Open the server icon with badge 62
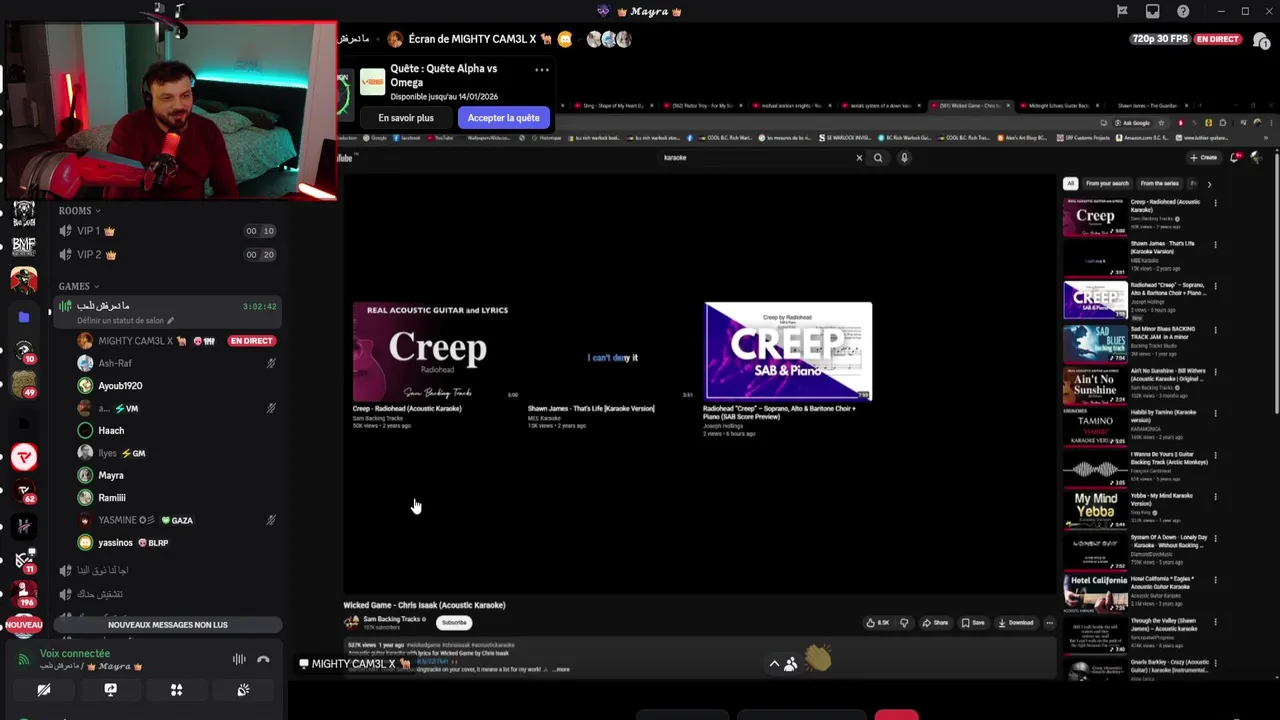The image size is (1280, 720). point(24,492)
